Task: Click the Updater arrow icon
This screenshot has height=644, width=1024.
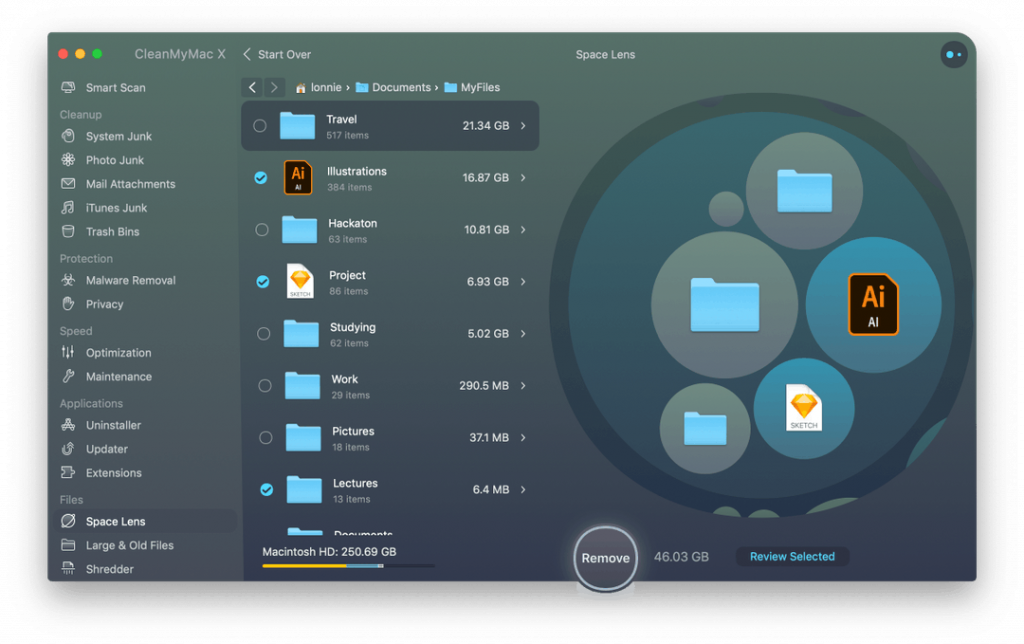Action: (68, 449)
